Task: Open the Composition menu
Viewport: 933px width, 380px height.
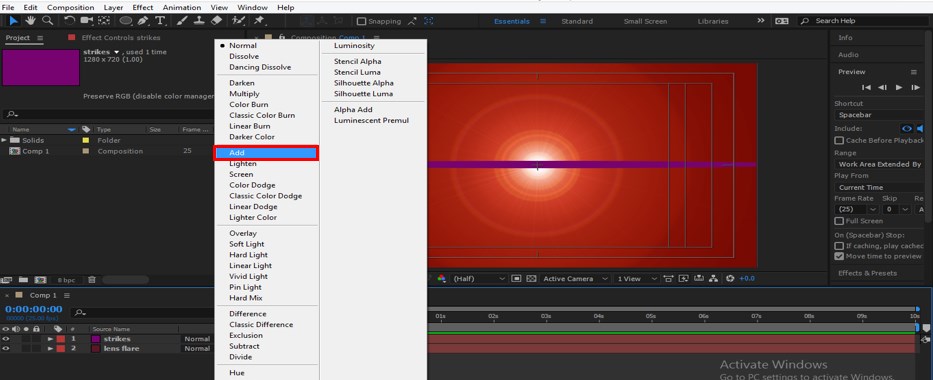Action: click(x=70, y=8)
